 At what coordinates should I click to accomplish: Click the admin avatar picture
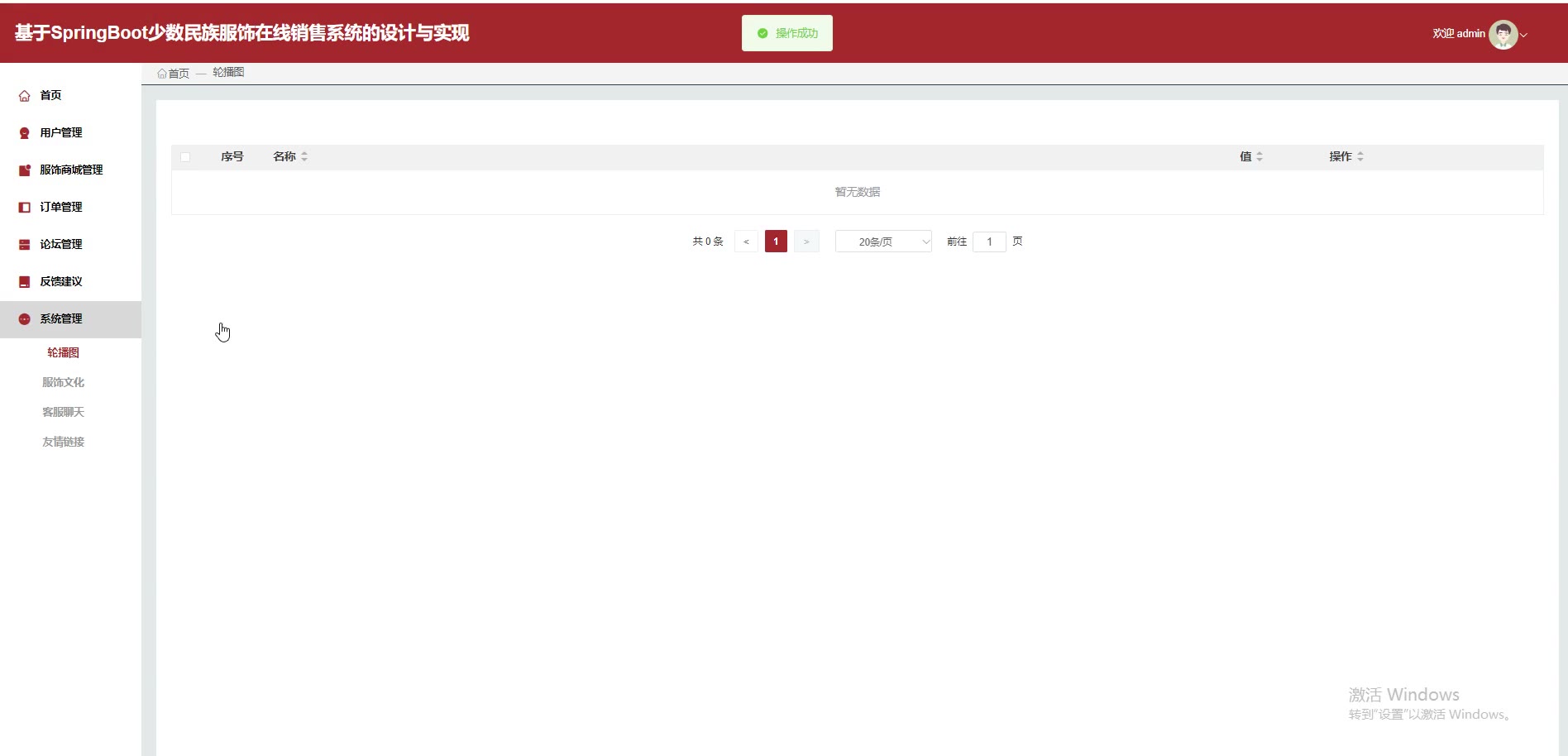(x=1503, y=34)
